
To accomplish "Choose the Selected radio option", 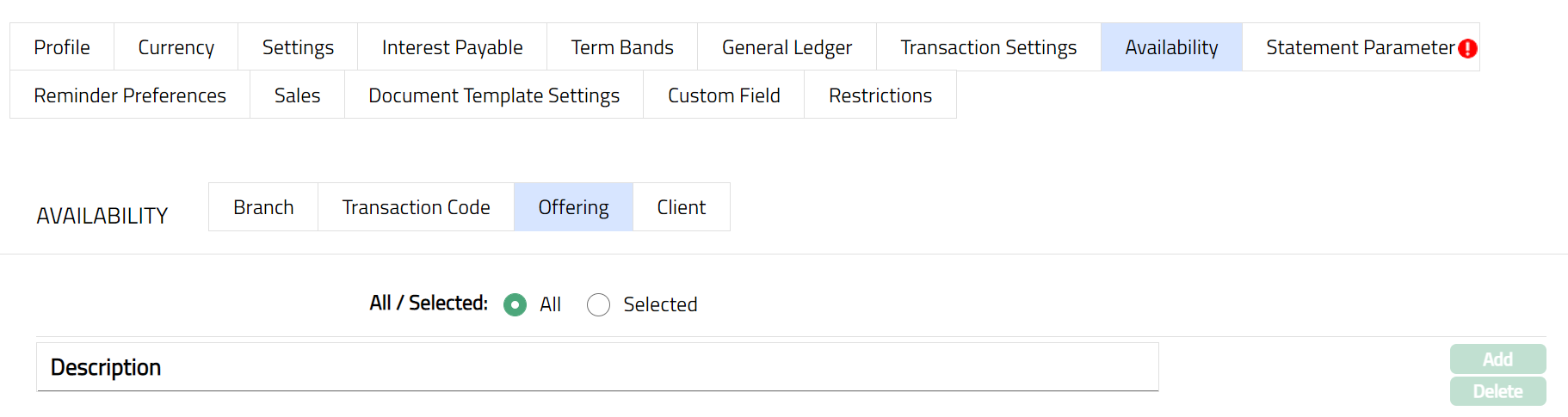I will tap(599, 305).
